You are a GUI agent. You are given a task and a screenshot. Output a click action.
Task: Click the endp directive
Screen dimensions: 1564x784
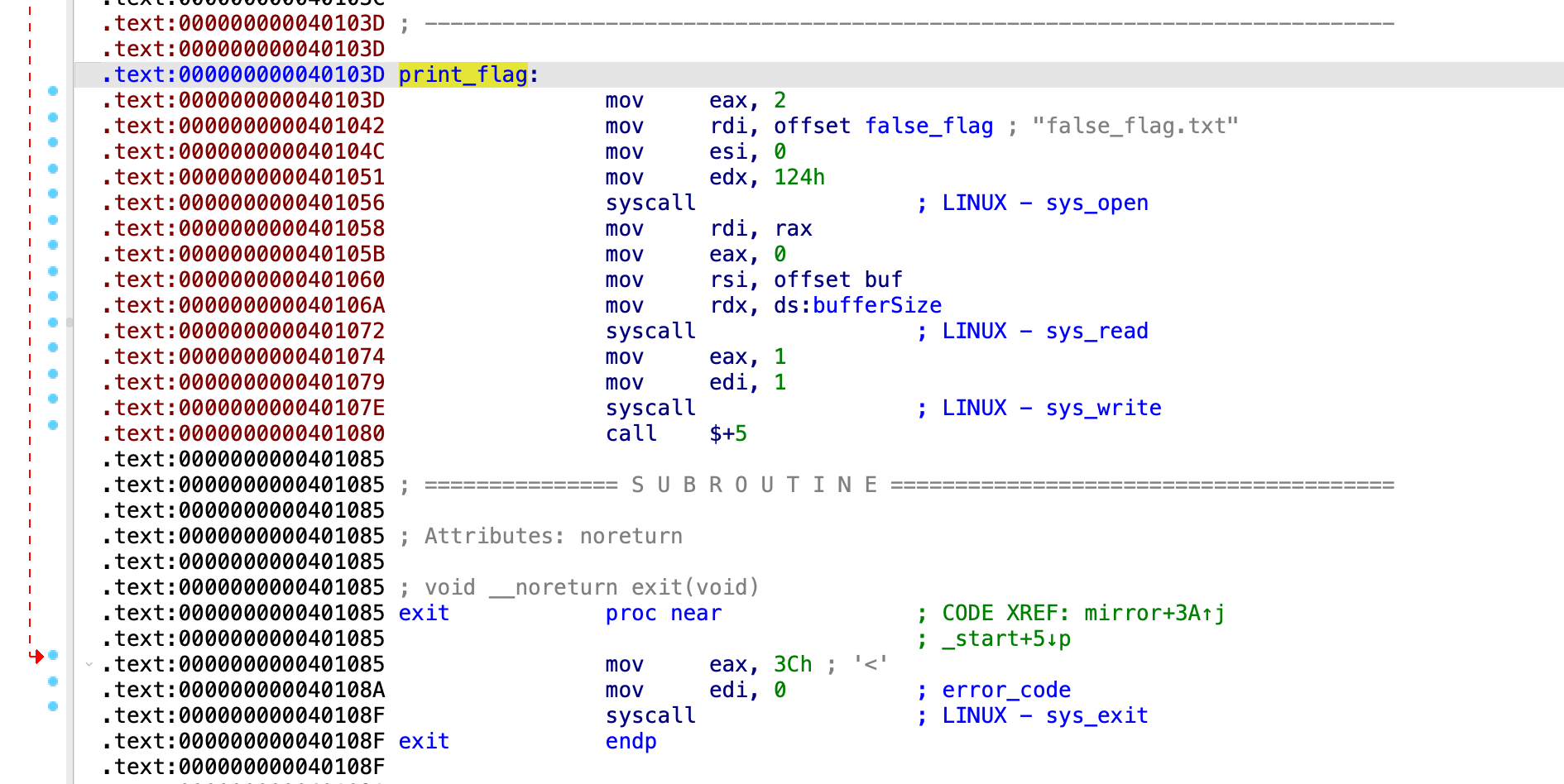tap(631, 741)
